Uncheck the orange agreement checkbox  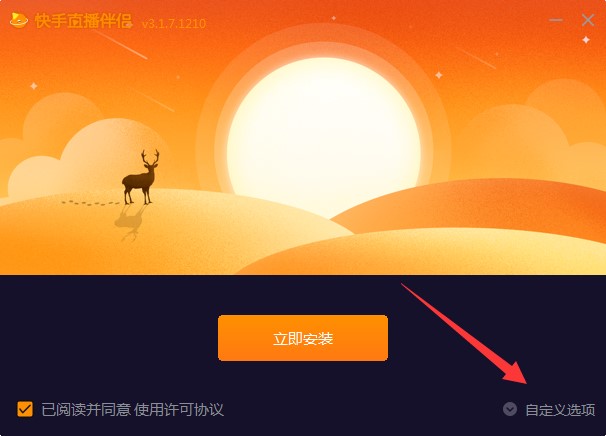pyautogui.click(x=25, y=409)
